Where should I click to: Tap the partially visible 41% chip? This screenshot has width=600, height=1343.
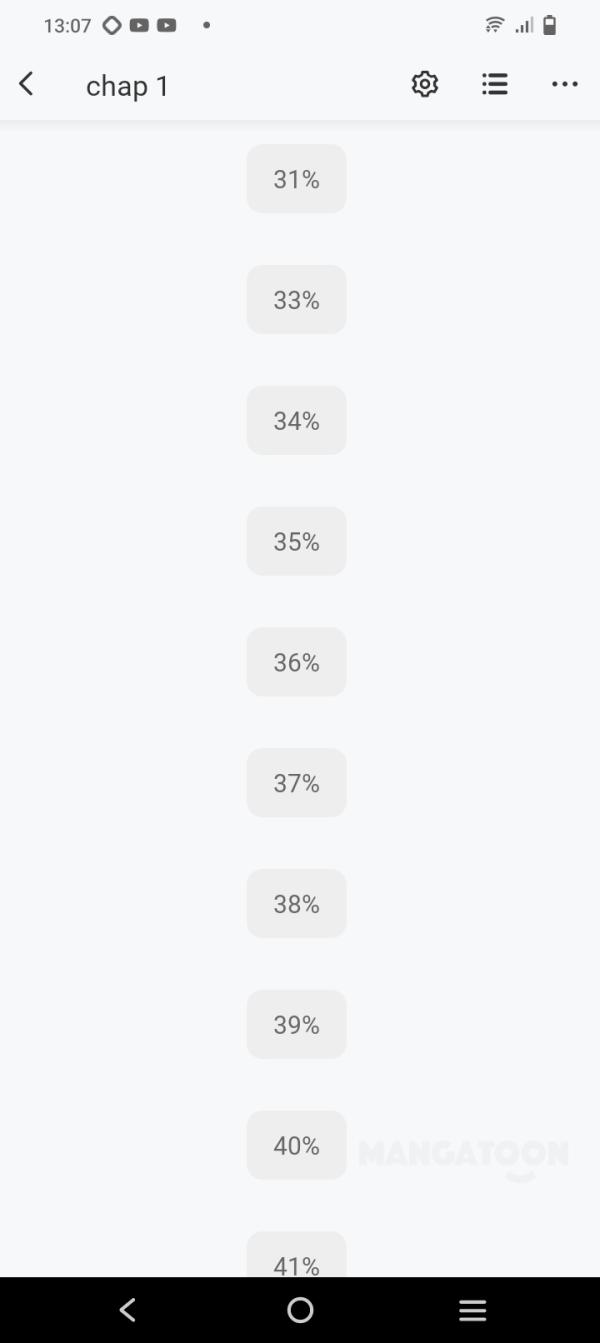coord(296,1258)
